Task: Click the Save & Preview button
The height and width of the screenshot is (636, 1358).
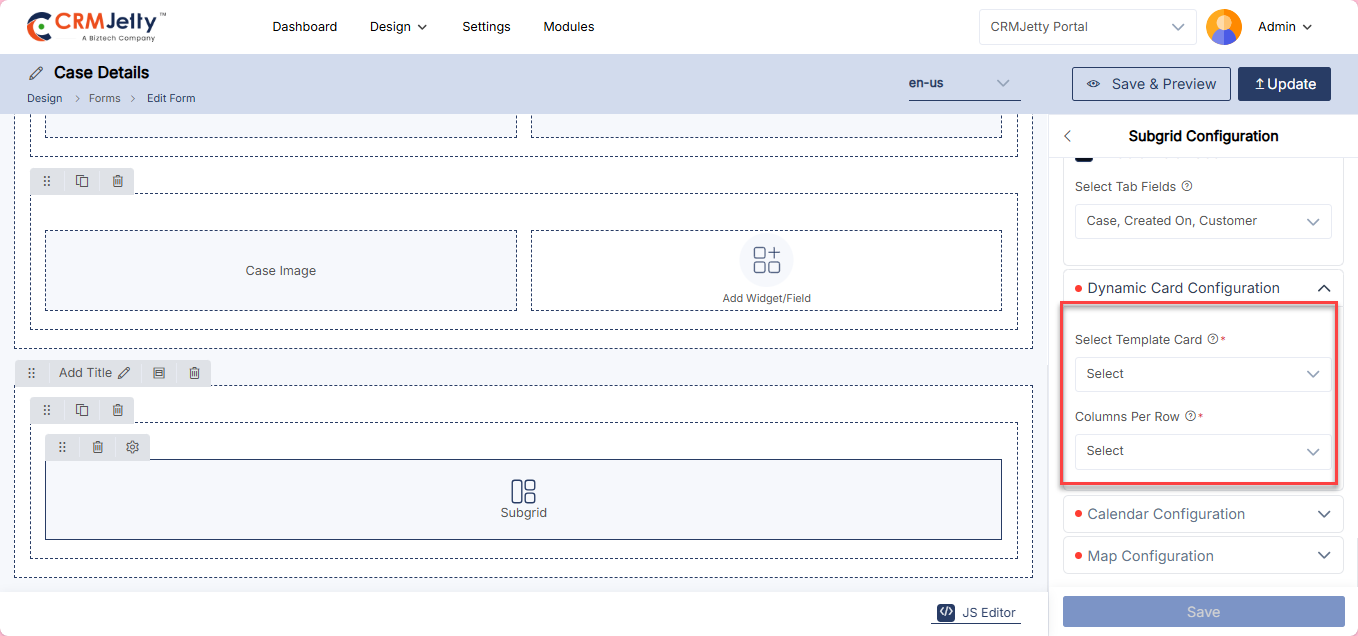Action: (1150, 84)
